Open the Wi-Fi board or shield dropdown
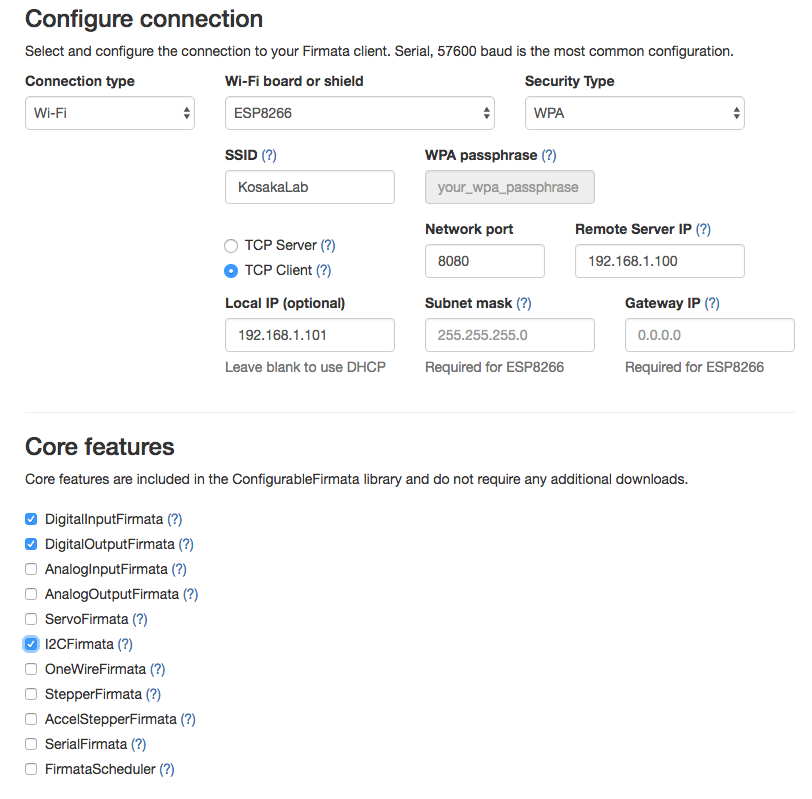 360,113
